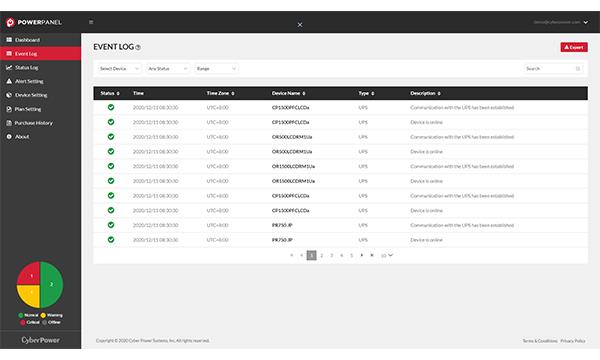Click the Normal legend item
The height and width of the screenshot is (360, 600).
pyautogui.click(x=28, y=315)
